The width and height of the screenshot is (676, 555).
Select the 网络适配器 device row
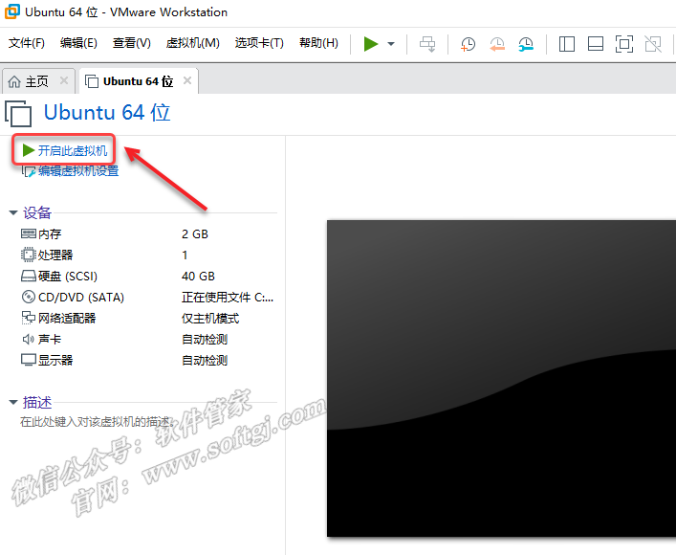pyautogui.click(x=147, y=318)
